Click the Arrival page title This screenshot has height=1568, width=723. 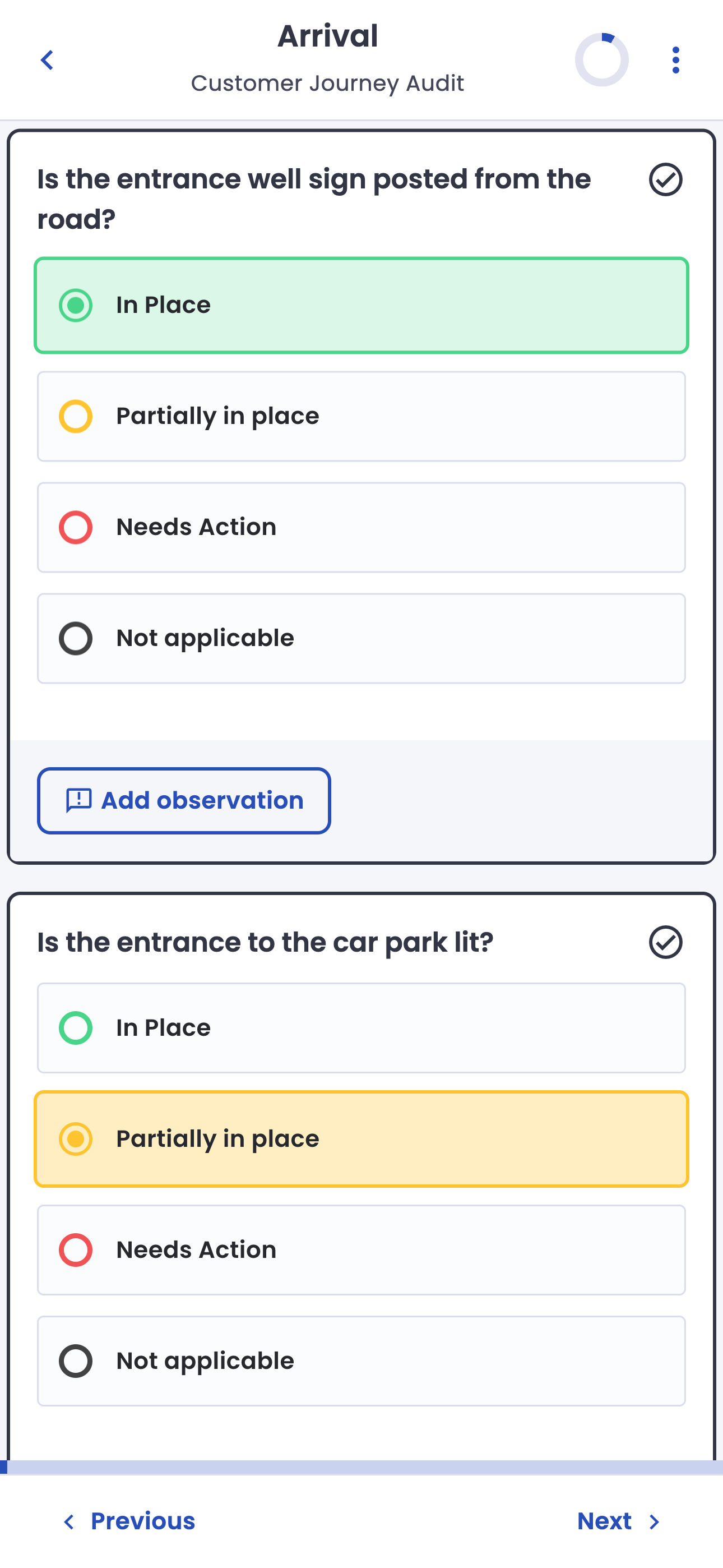tap(327, 36)
